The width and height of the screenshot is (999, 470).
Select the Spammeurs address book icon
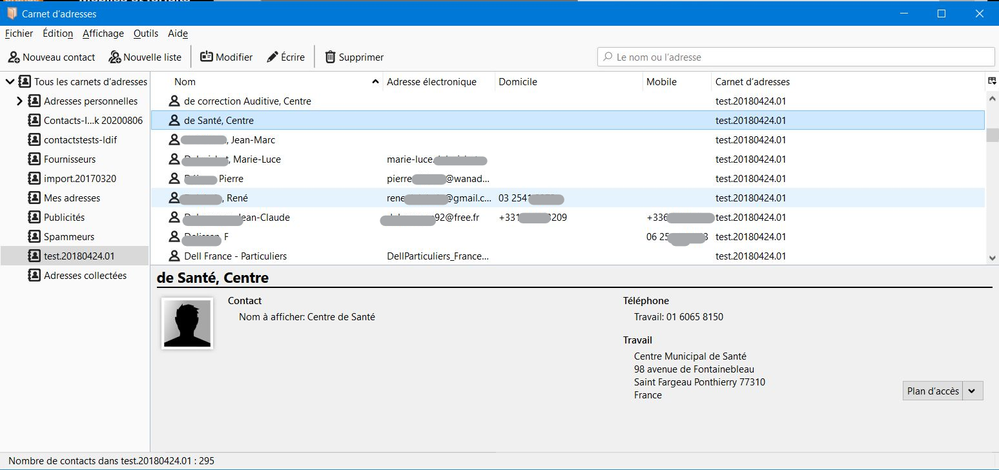(x=35, y=237)
